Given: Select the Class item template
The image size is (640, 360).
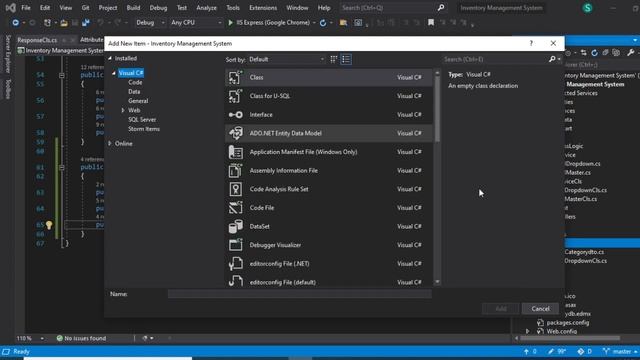Looking at the screenshot, I should tap(329, 77).
